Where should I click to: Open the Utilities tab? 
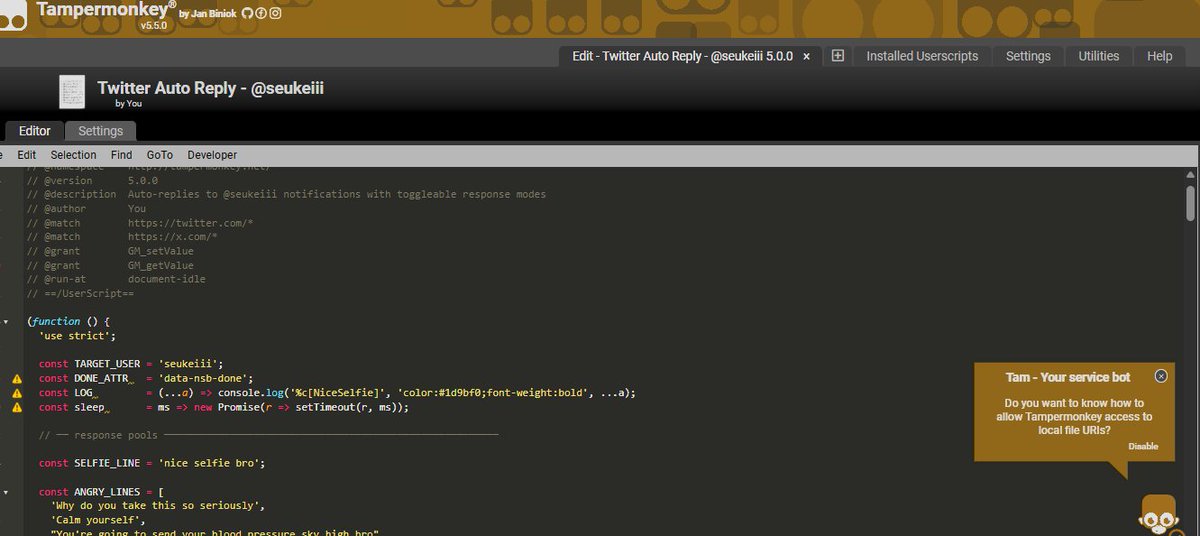pyautogui.click(x=1099, y=56)
